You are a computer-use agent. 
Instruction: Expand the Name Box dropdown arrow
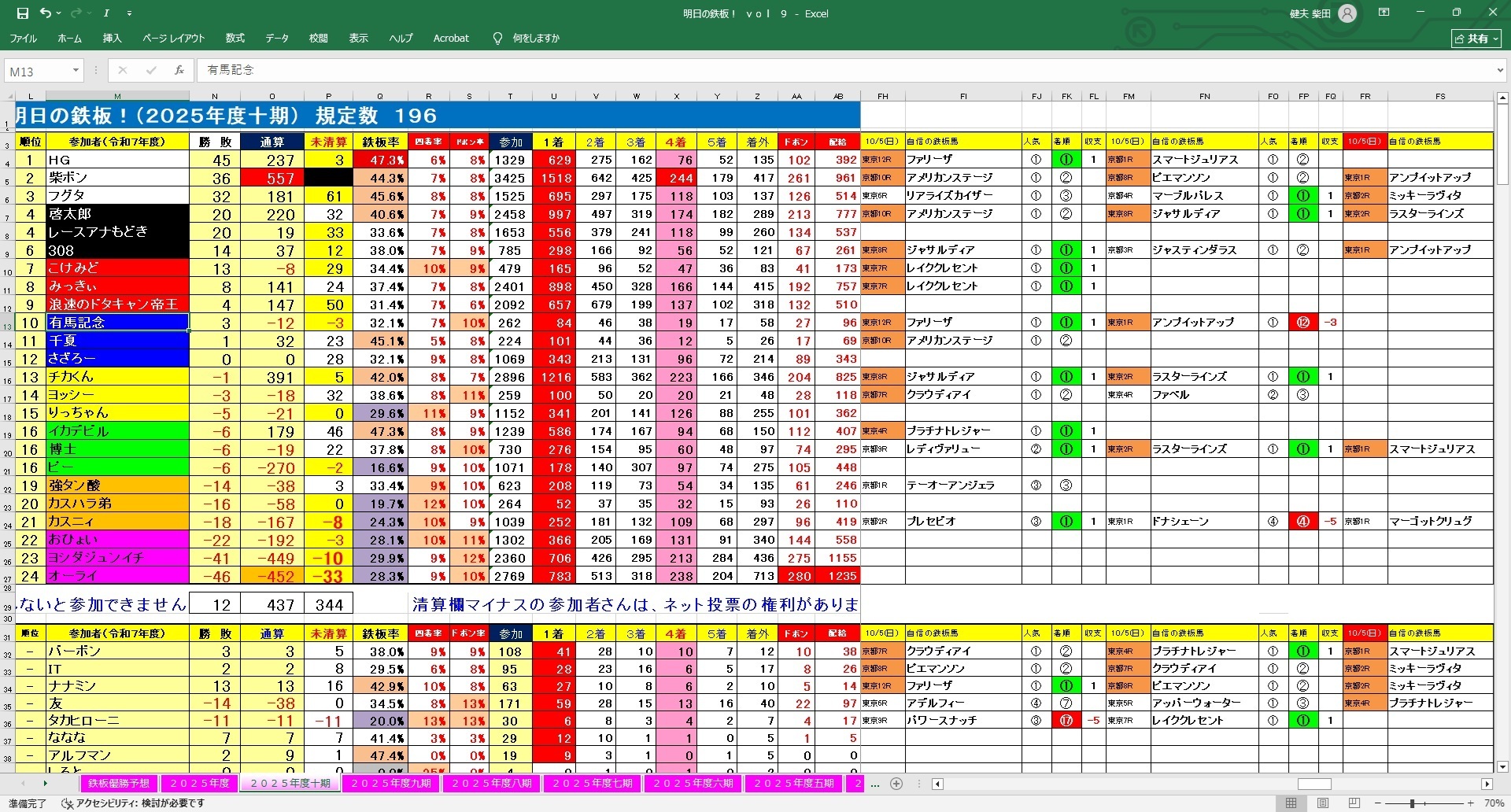click(x=76, y=71)
